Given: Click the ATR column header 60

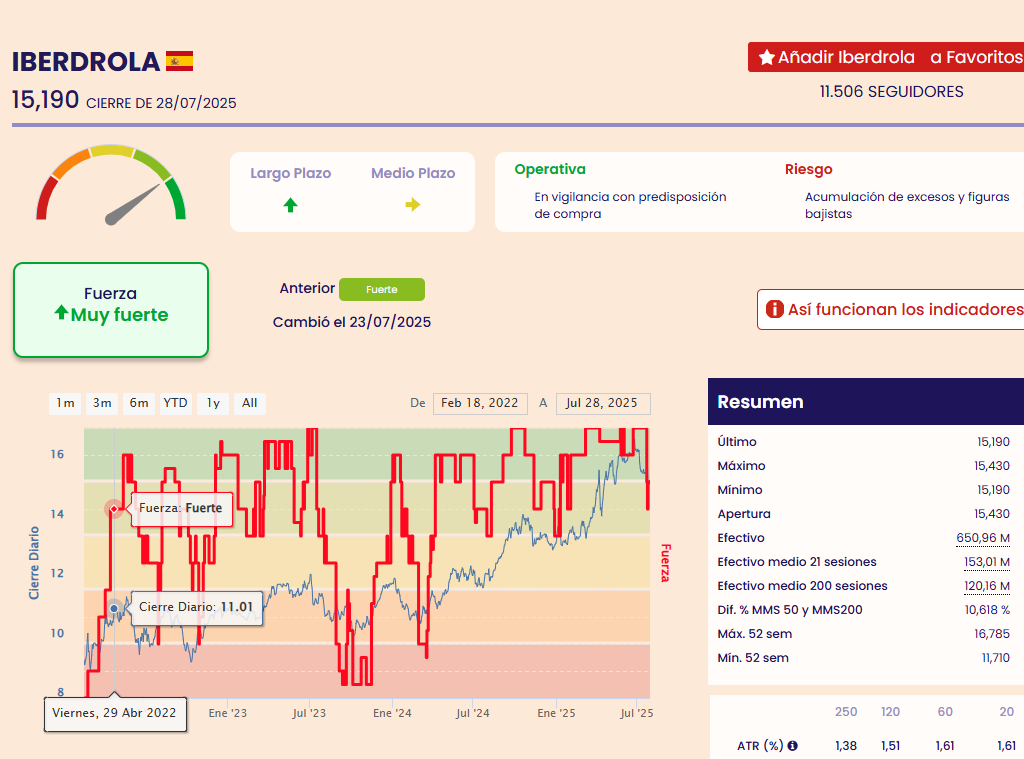Looking at the screenshot, I should tap(945, 712).
